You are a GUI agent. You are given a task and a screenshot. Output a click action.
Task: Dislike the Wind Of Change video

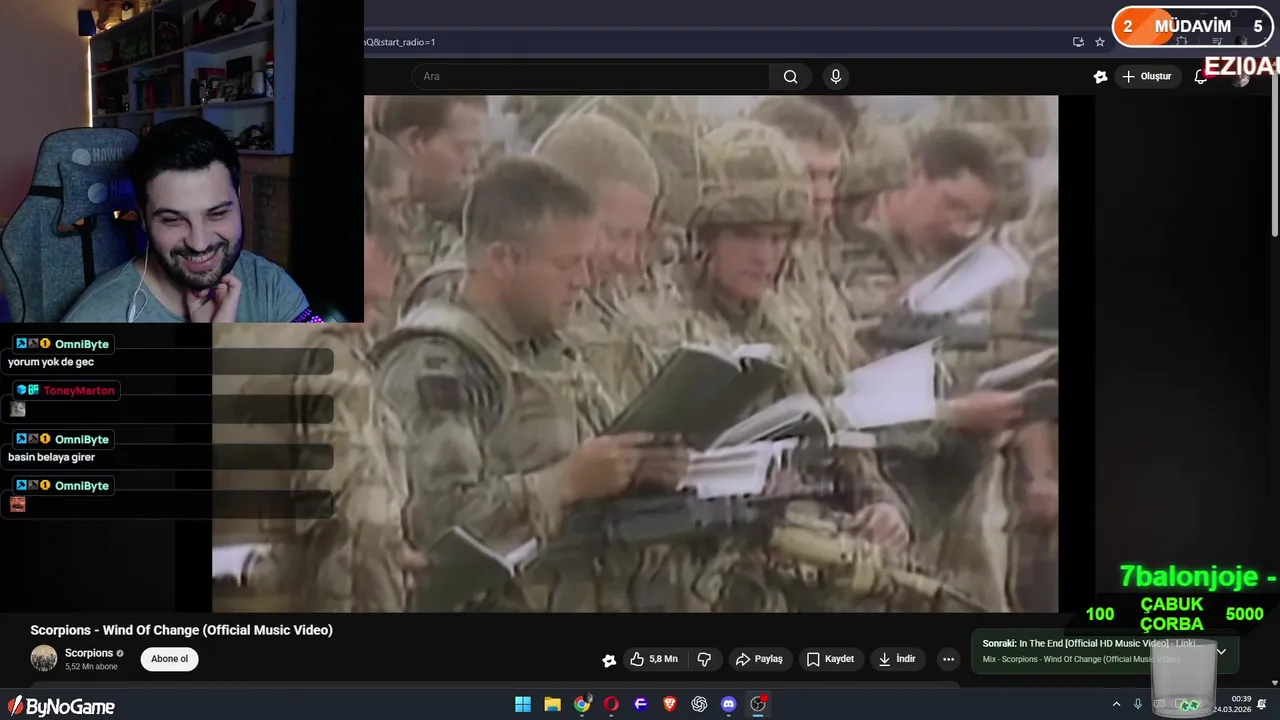[704, 659]
